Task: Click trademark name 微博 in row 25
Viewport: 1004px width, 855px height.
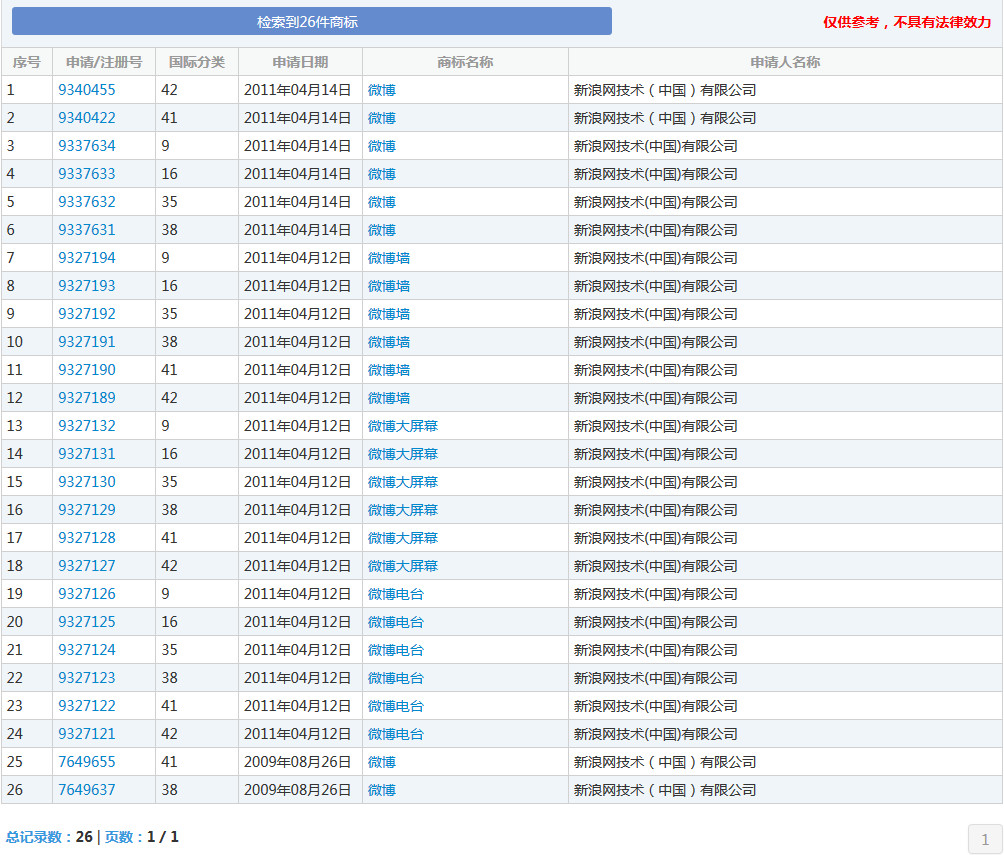Action: click(x=382, y=762)
